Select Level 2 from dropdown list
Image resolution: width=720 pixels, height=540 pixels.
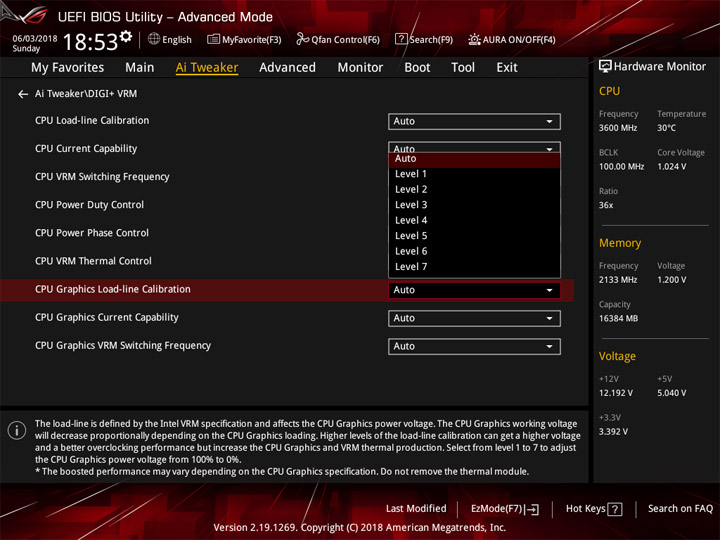(x=474, y=190)
